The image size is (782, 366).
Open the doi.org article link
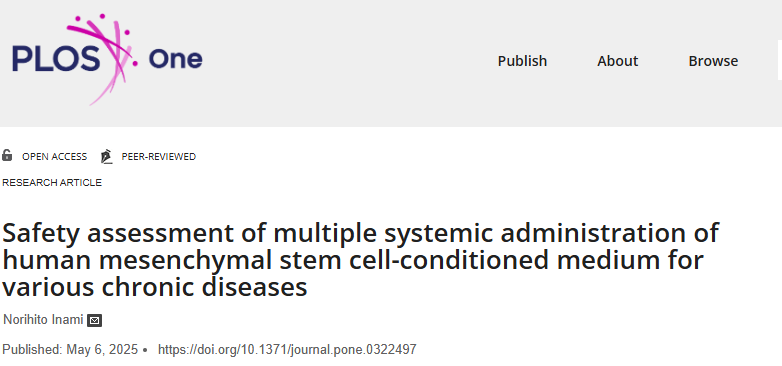tap(287, 350)
